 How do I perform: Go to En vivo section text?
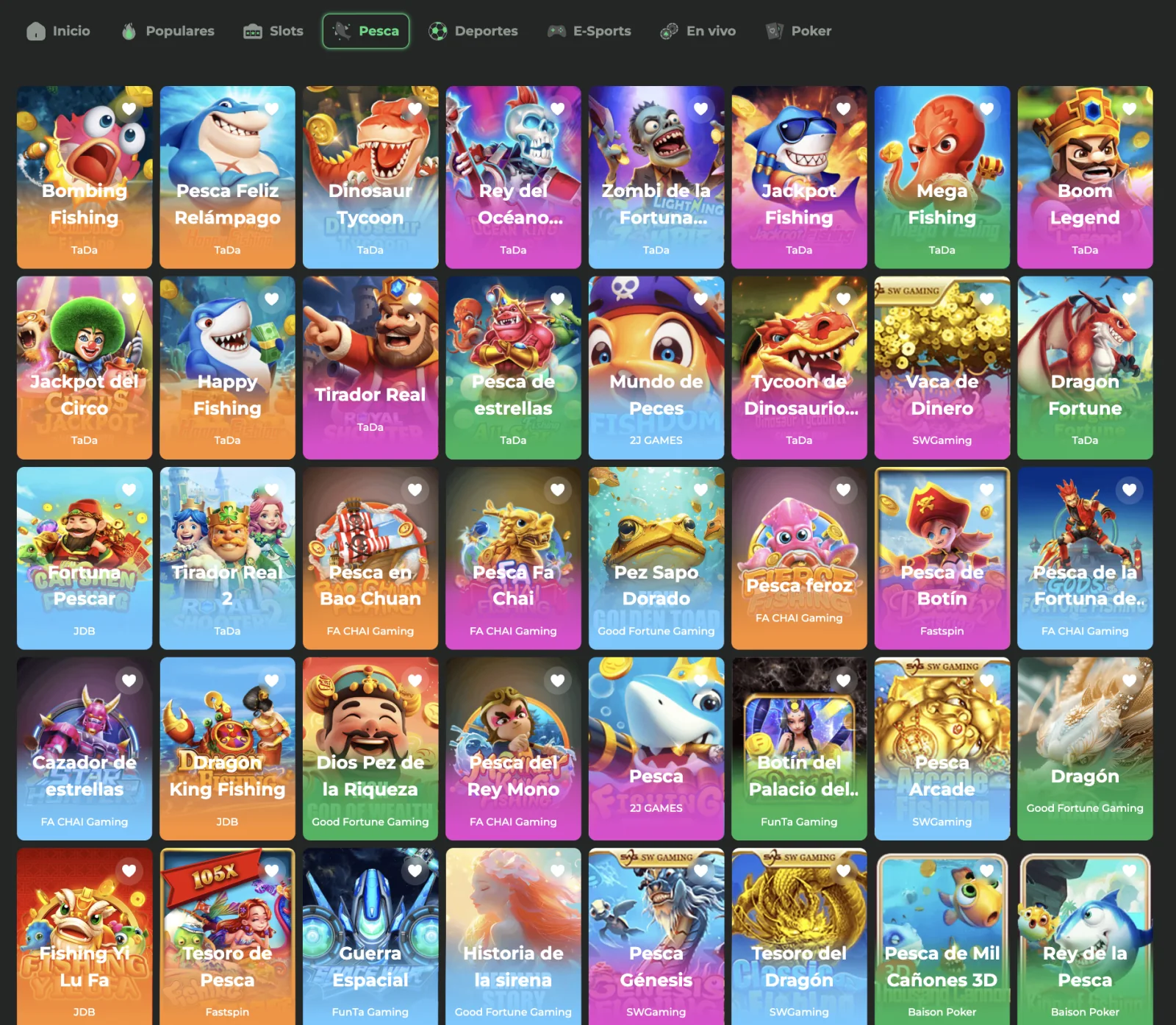711,31
